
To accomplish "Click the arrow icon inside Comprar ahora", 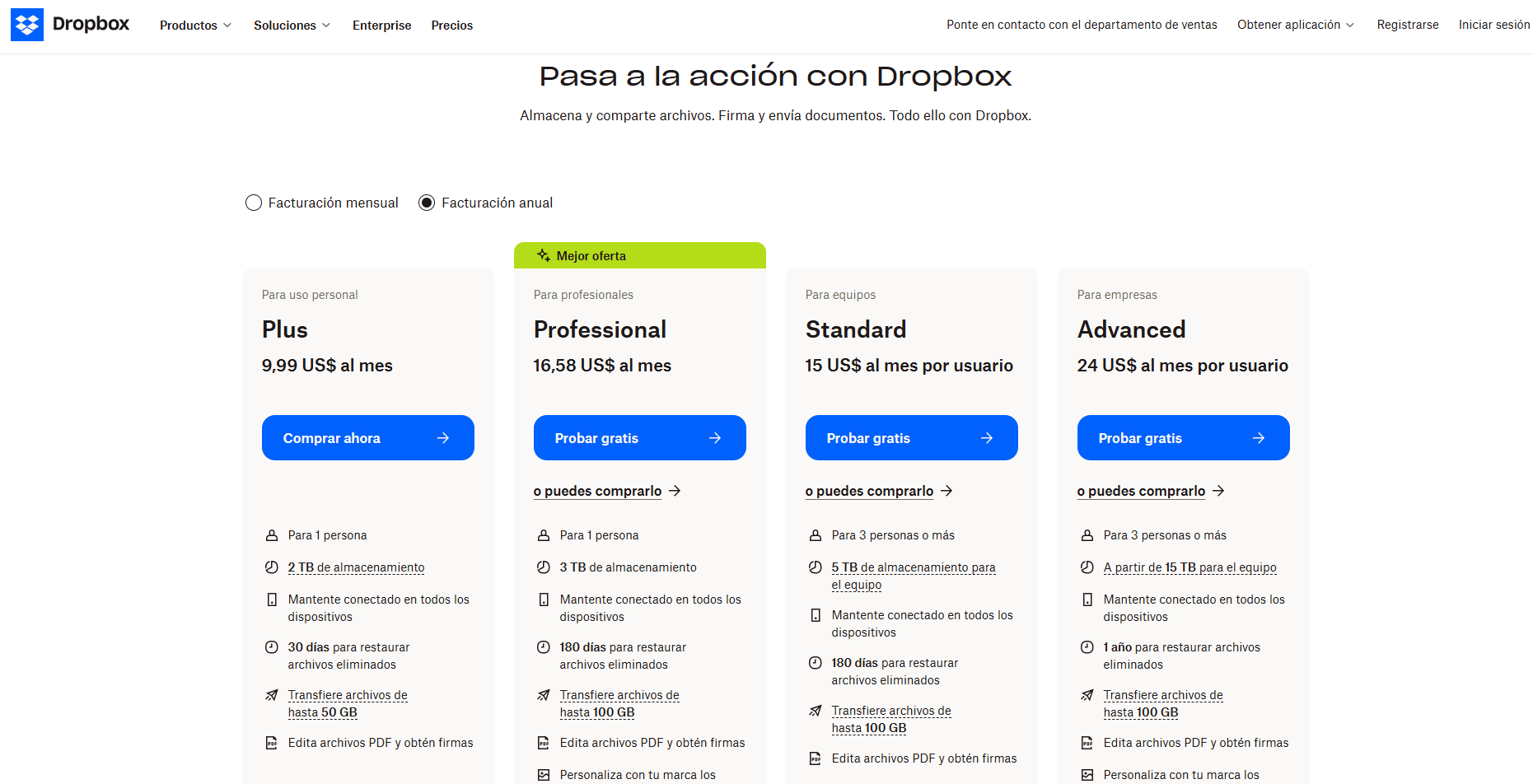I will coord(442,437).
